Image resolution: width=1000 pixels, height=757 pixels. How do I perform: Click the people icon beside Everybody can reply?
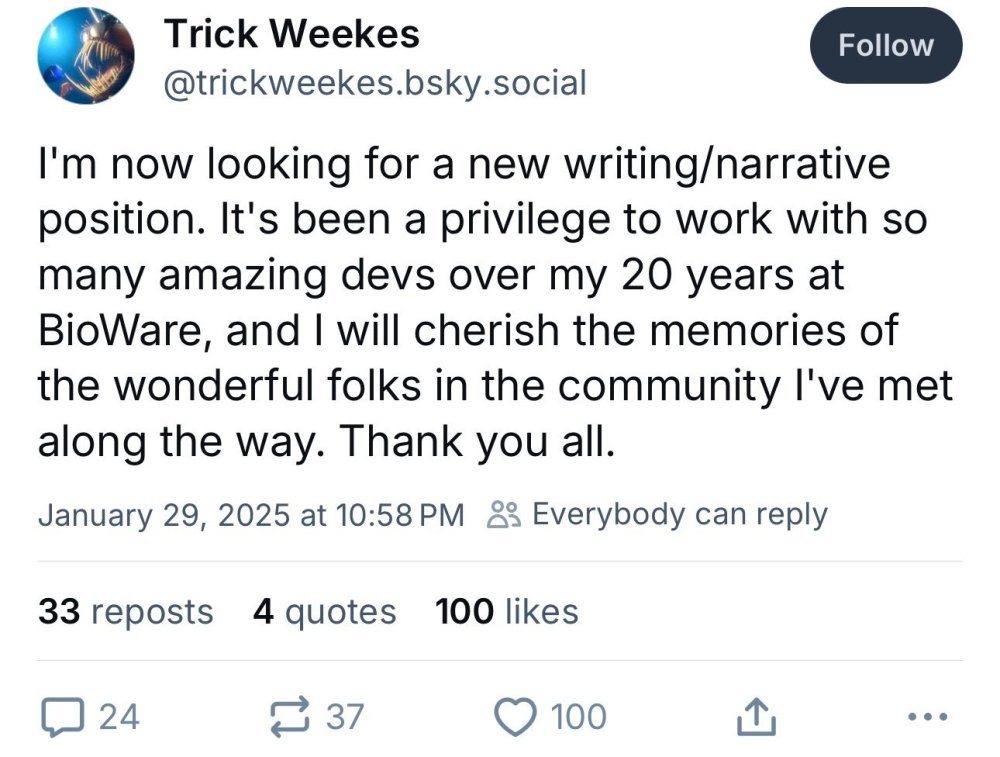tap(501, 515)
